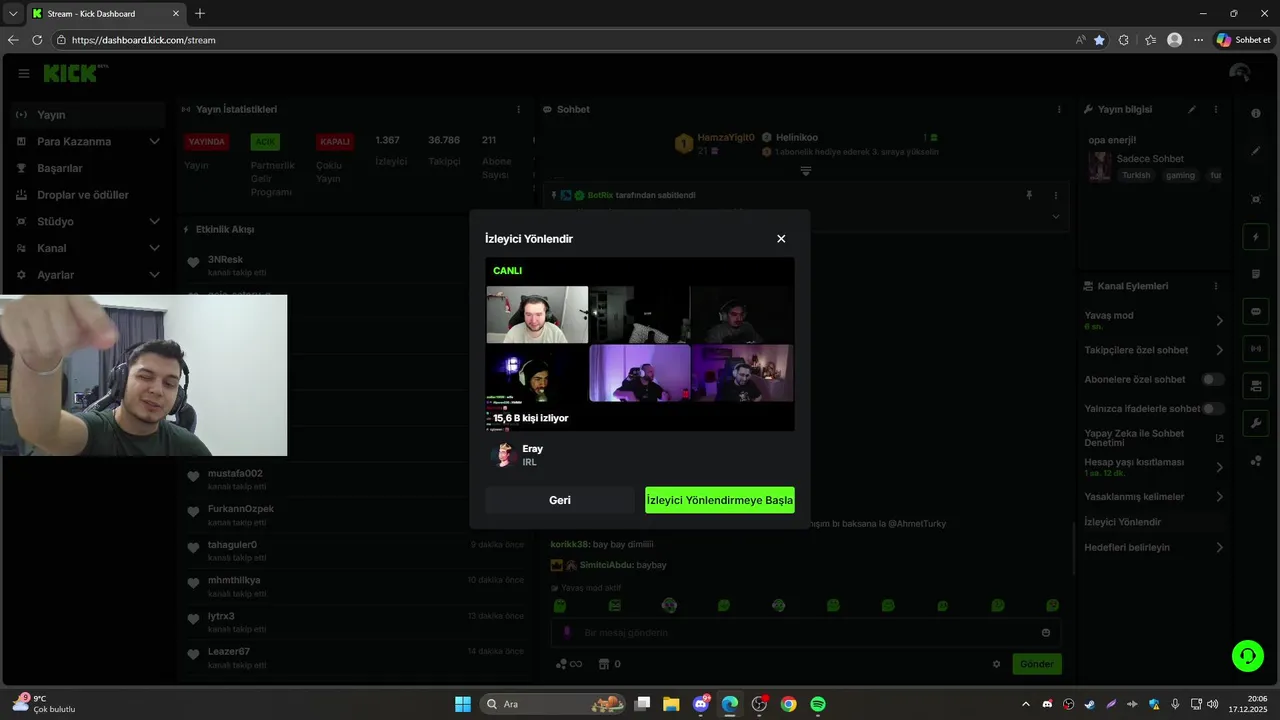
Task: Click the live stream preview thumbnail
Action: pos(640,344)
